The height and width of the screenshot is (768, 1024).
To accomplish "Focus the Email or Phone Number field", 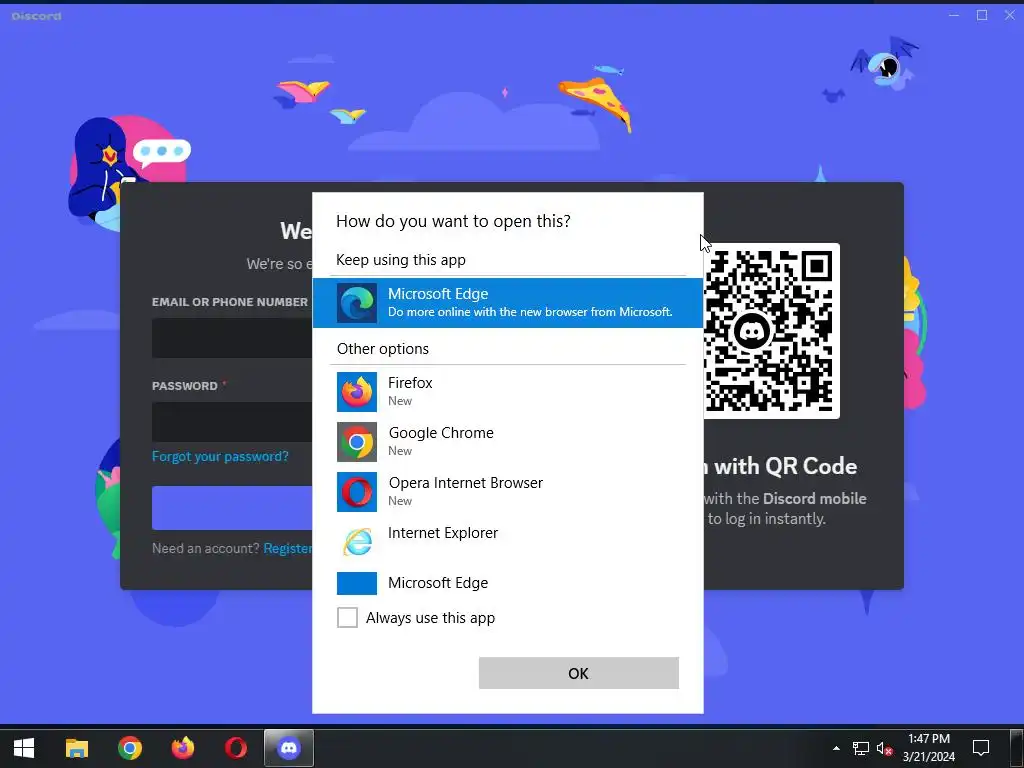I will click(232, 338).
